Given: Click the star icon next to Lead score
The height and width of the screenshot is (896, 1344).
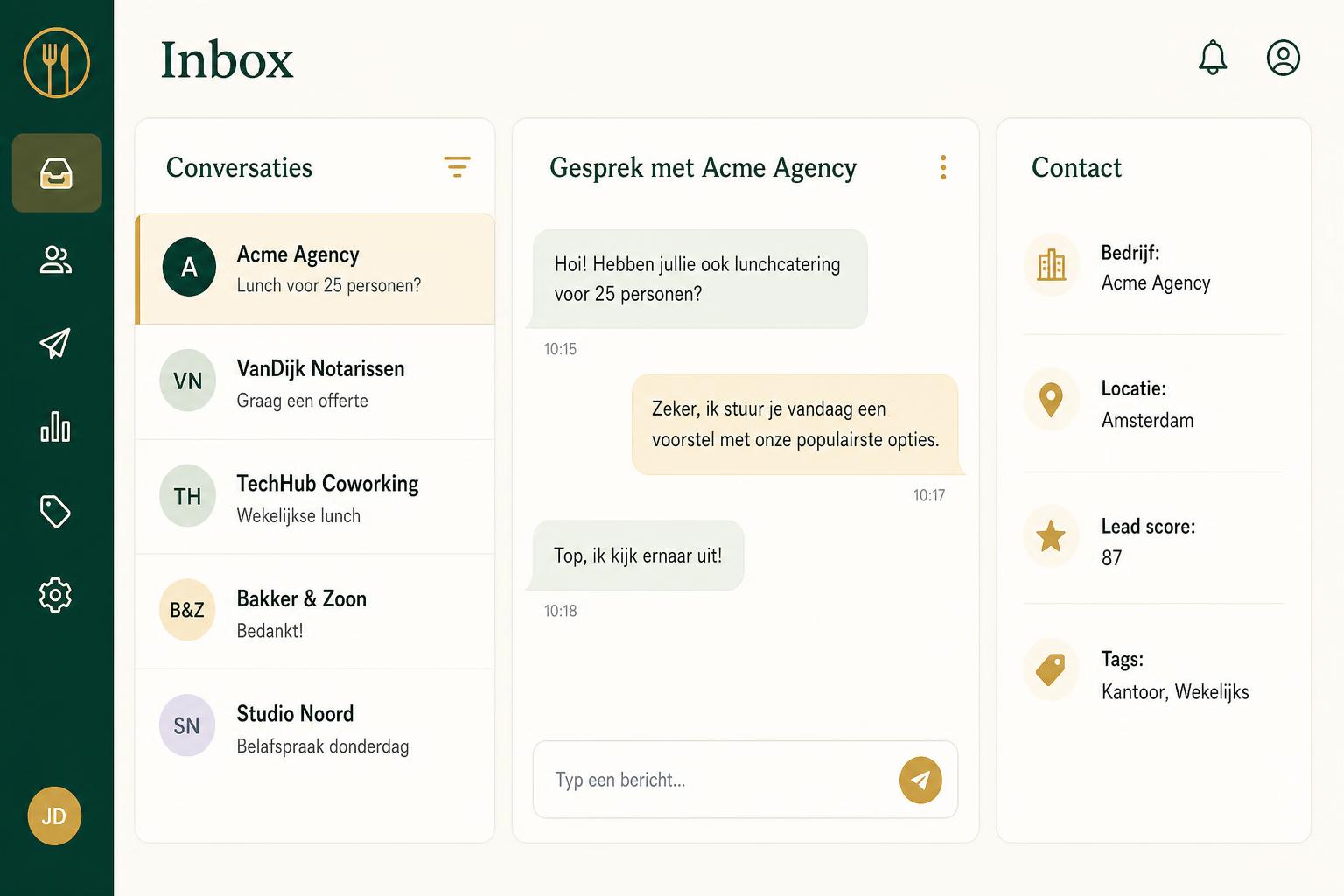Looking at the screenshot, I should 1051,535.
